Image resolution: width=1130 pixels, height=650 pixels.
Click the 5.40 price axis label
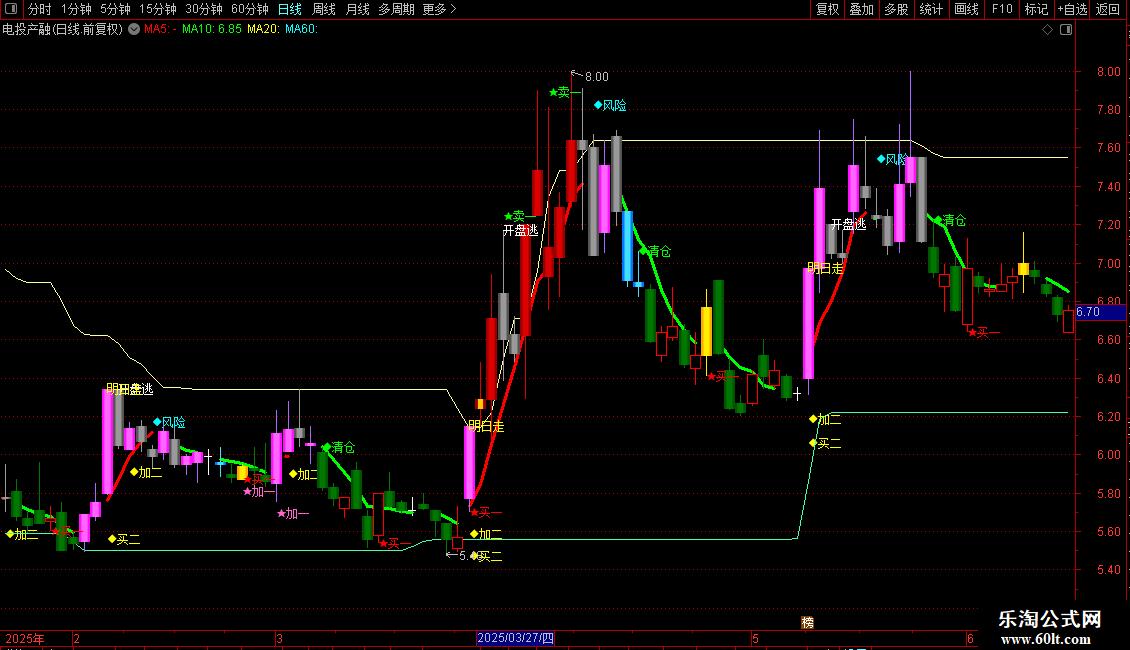point(1108,569)
